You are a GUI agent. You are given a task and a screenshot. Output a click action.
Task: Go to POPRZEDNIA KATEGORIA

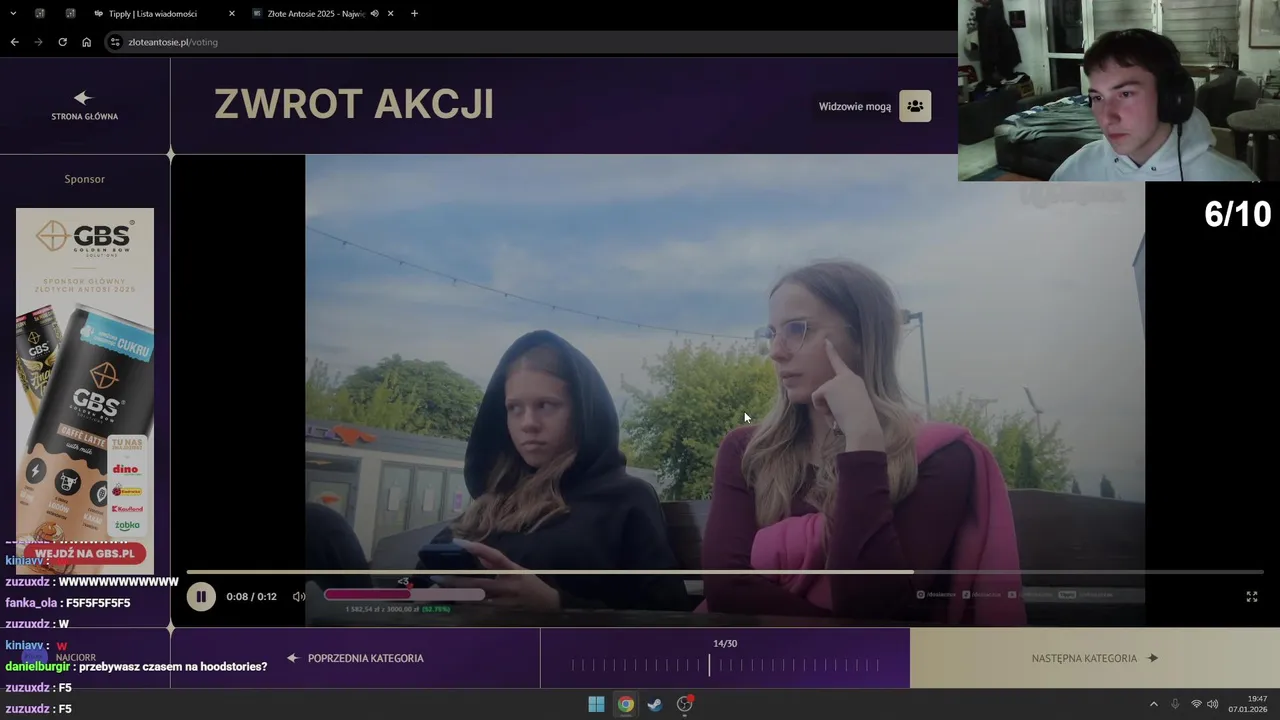(355, 658)
